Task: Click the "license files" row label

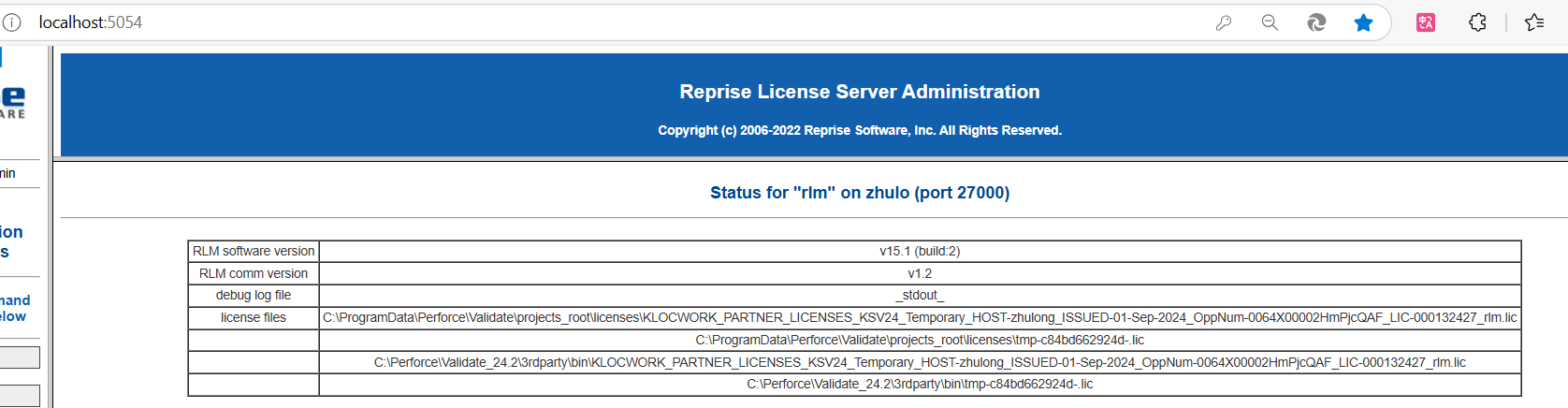Action: [x=254, y=317]
